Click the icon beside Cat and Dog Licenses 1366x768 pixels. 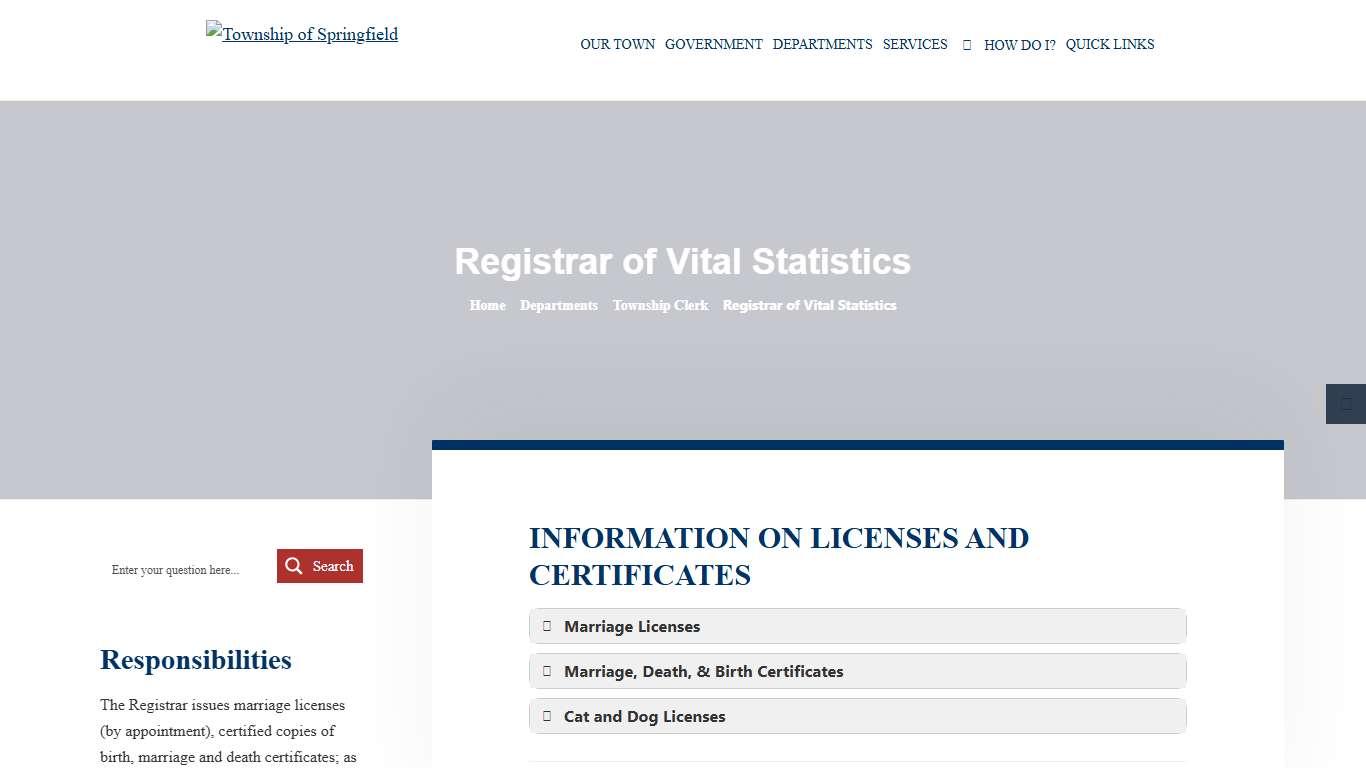click(547, 716)
